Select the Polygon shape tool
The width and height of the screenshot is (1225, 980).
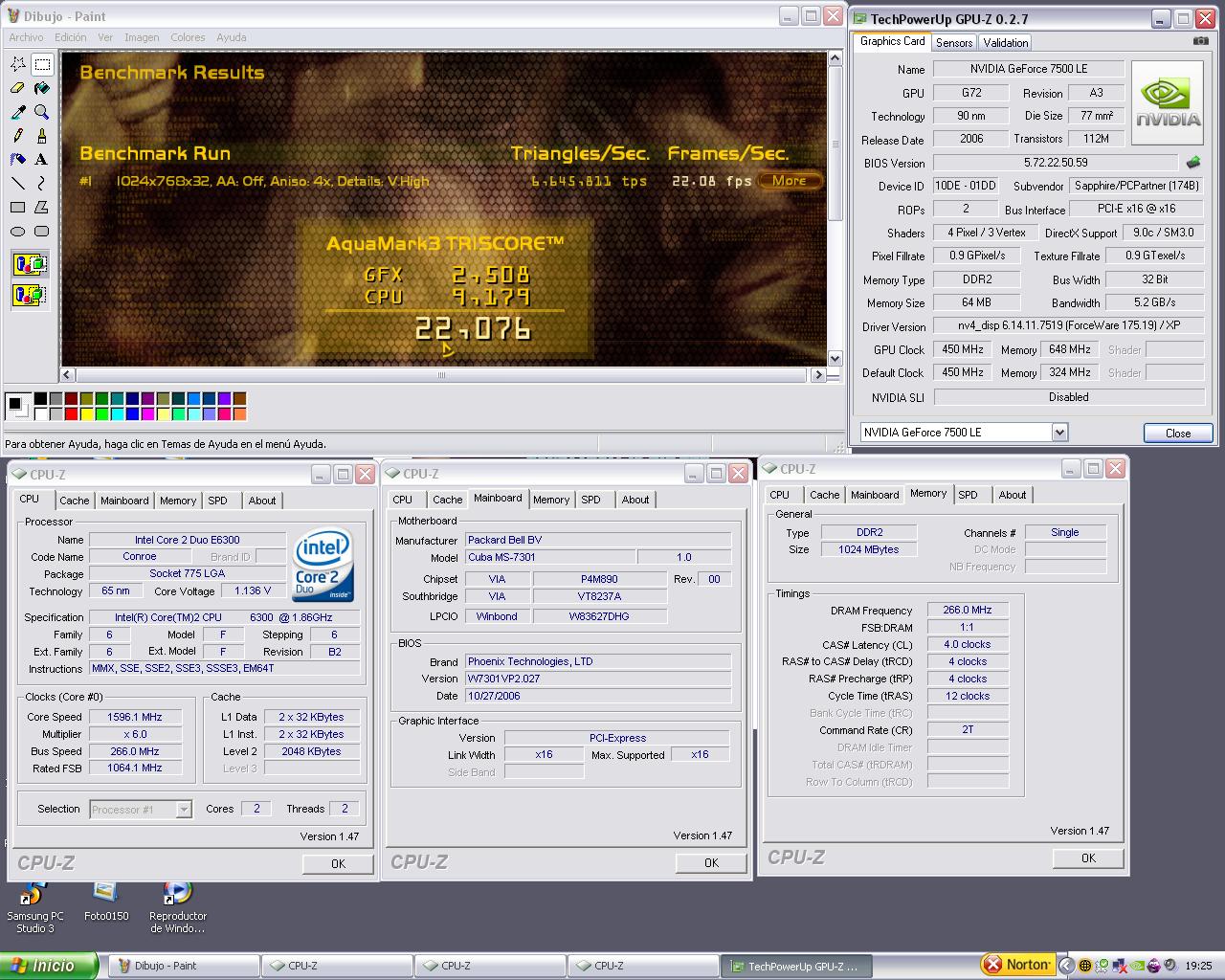click(x=42, y=207)
